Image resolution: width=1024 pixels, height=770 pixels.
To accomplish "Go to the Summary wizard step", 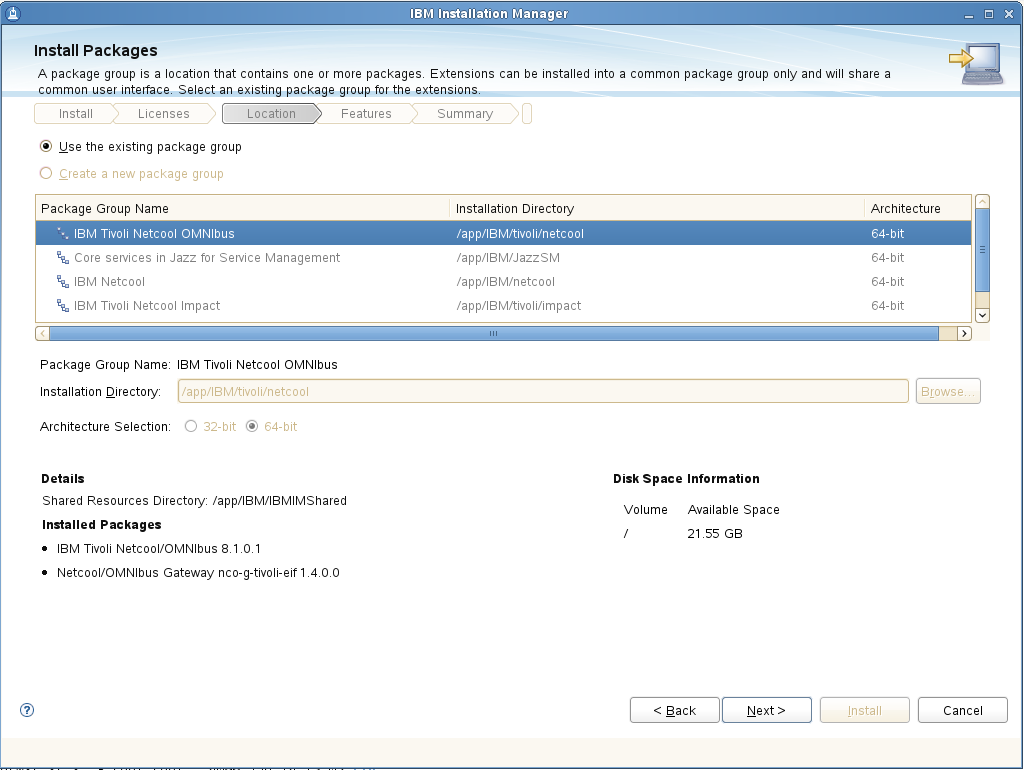I will pos(464,114).
